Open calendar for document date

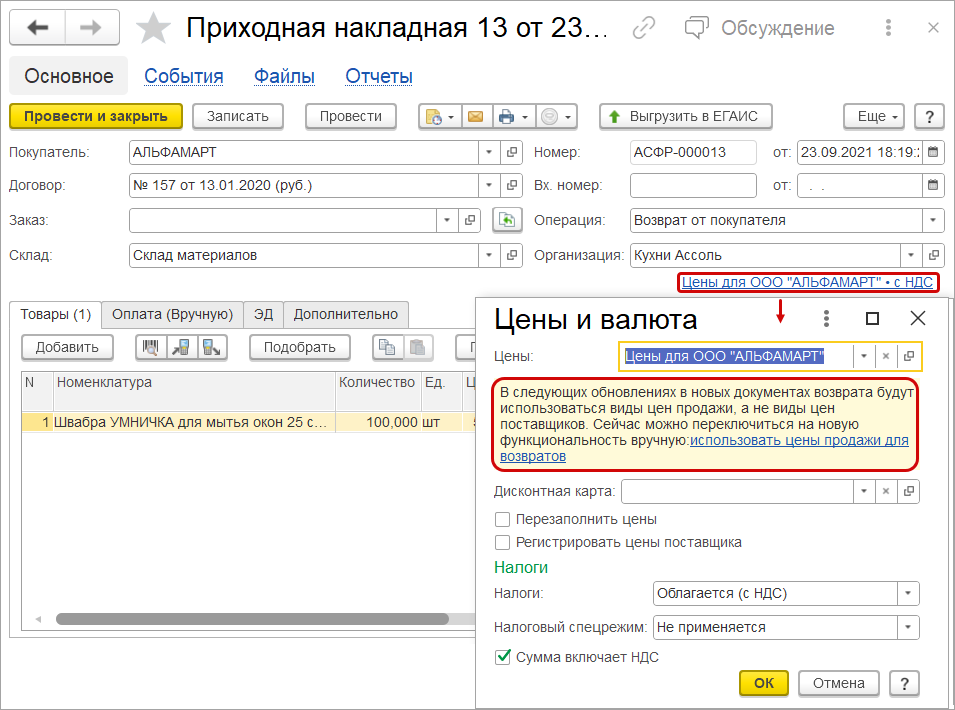933,152
